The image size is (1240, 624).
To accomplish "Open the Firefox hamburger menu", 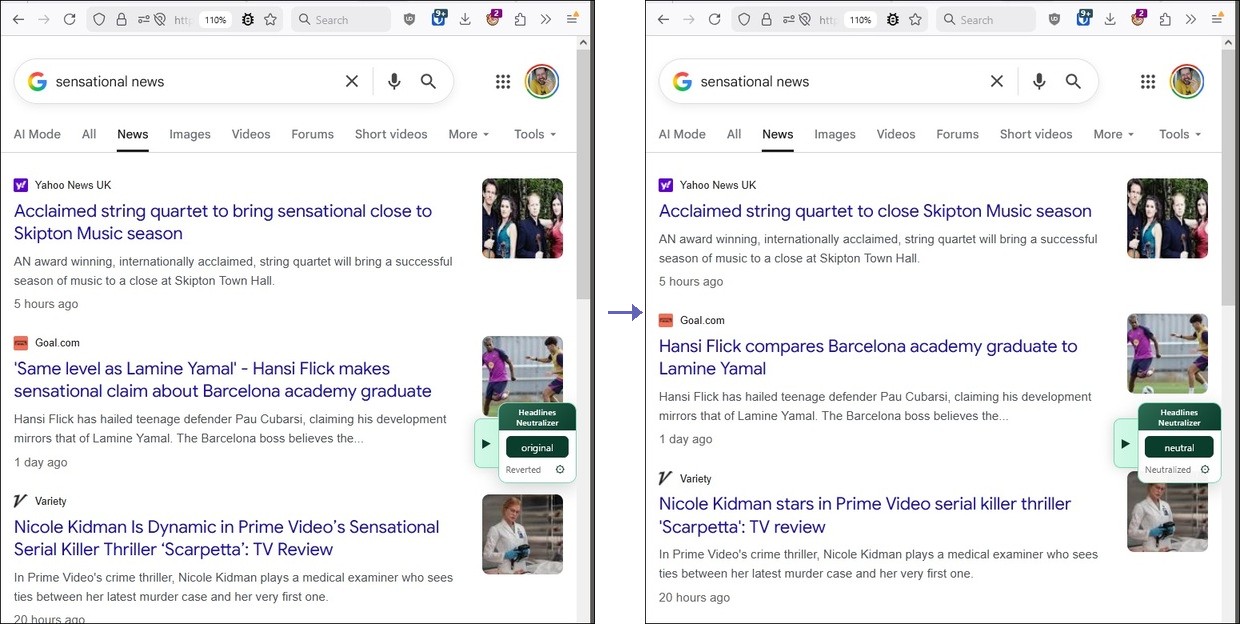I will tap(571, 18).
